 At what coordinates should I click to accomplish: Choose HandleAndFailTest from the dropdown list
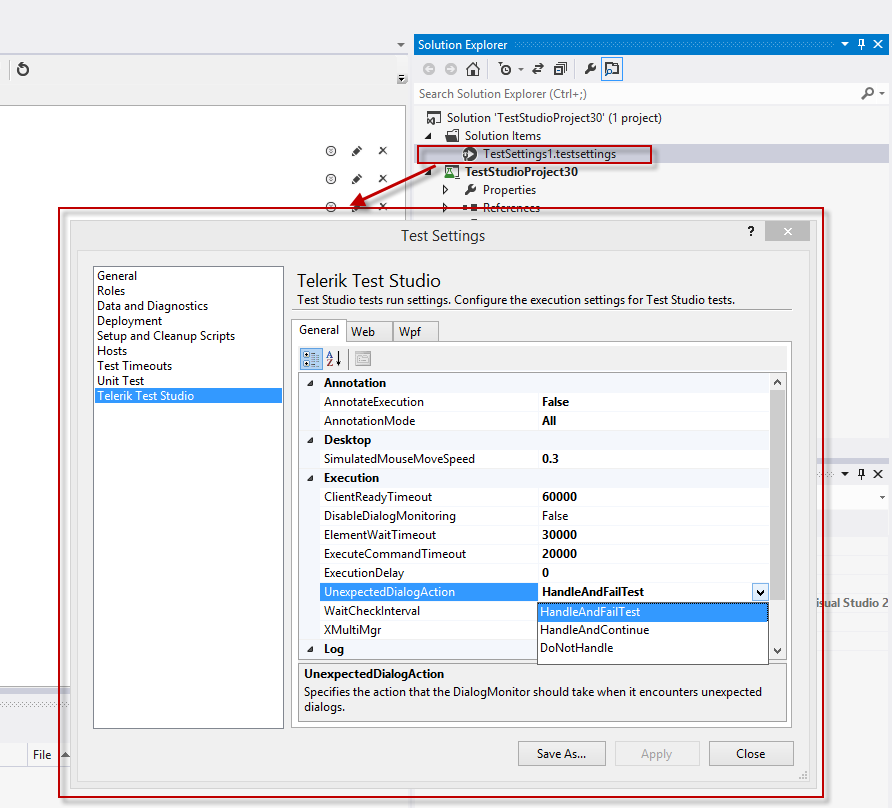click(x=653, y=612)
